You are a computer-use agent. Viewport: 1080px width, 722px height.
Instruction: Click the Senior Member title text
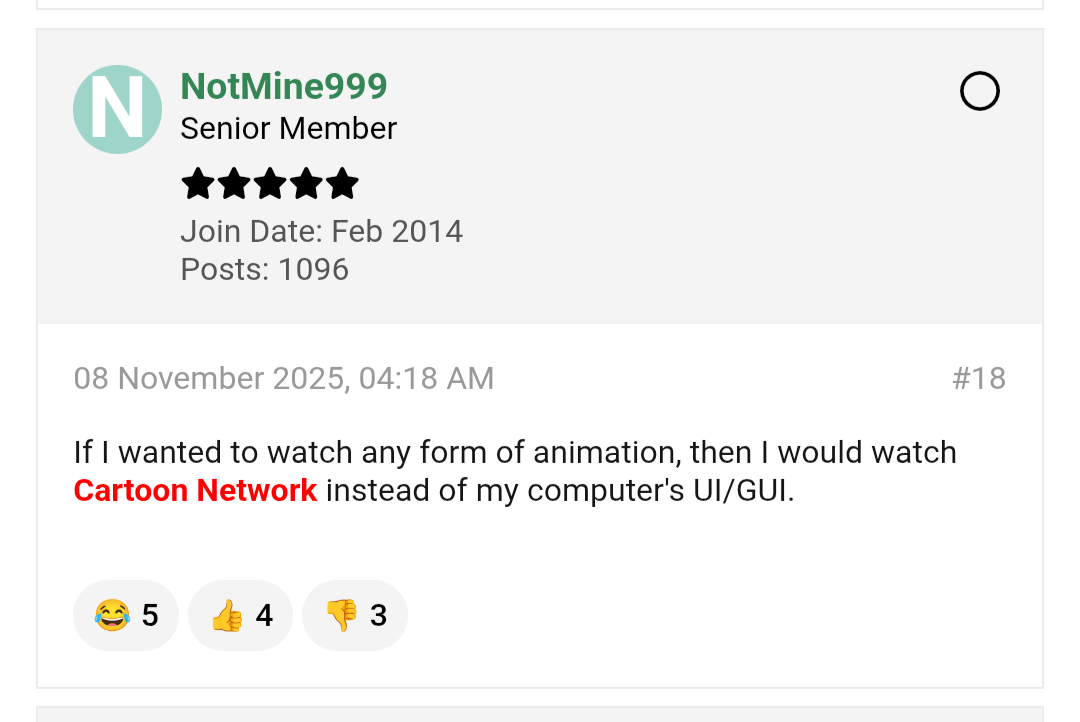tap(288, 129)
